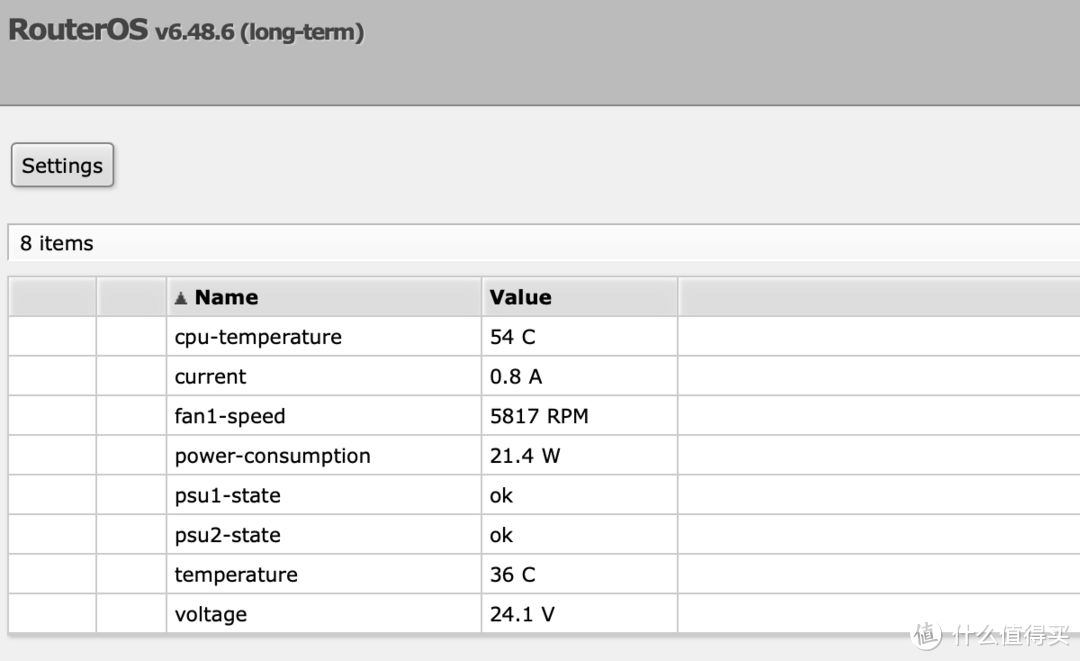Click the 5817 RPM value
1080x661 pixels.
pos(539,416)
